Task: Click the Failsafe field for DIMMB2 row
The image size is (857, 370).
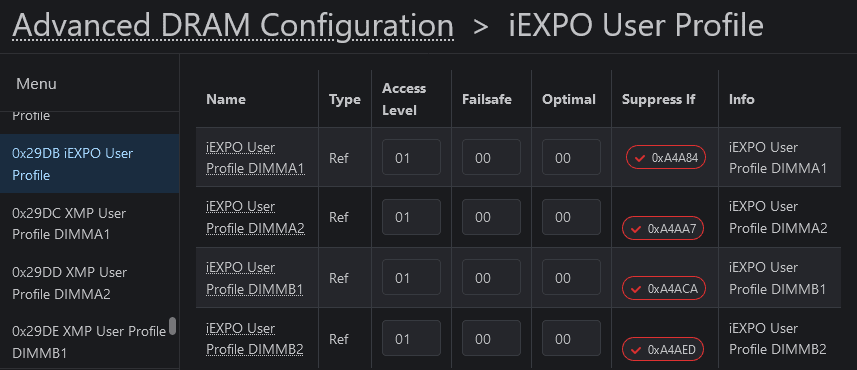Action: [x=491, y=339]
